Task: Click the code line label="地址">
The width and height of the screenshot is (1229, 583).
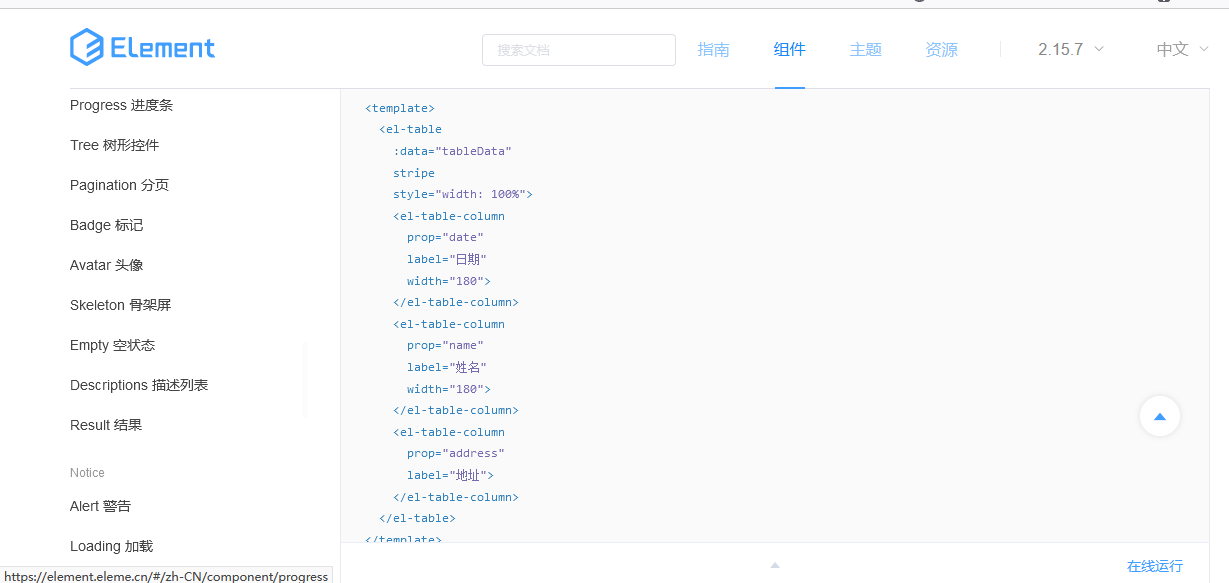Action: 450,475
